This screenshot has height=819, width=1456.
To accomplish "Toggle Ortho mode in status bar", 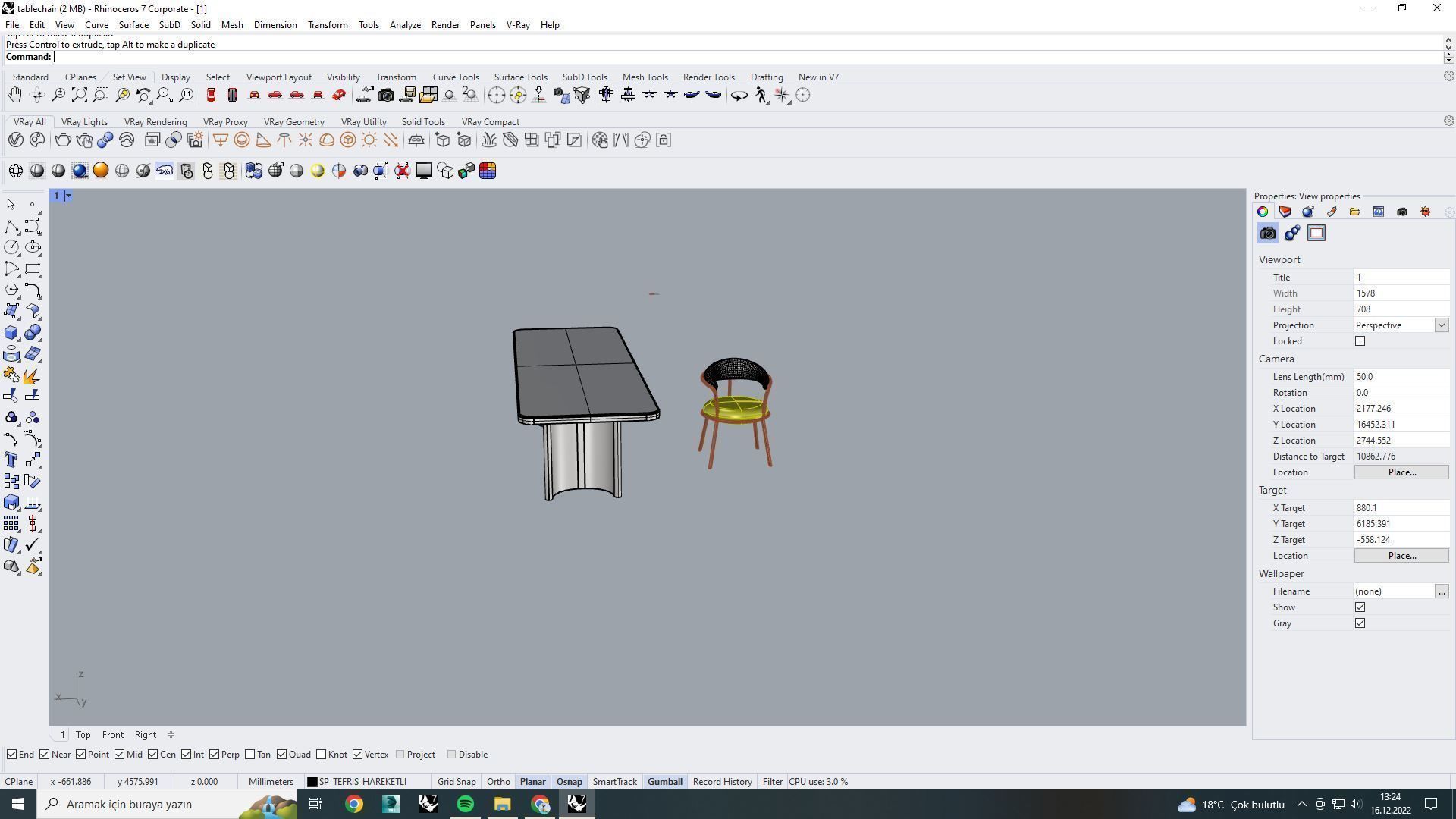I will pyautogui.click(x=498, y=782).
